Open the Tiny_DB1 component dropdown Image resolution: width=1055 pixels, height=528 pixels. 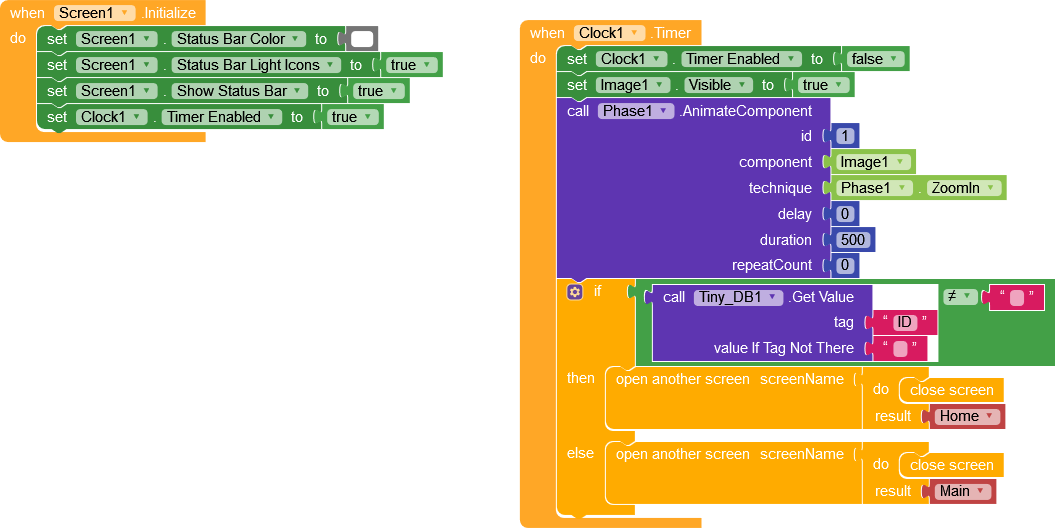pyautogui.click(x=738, y=297)
